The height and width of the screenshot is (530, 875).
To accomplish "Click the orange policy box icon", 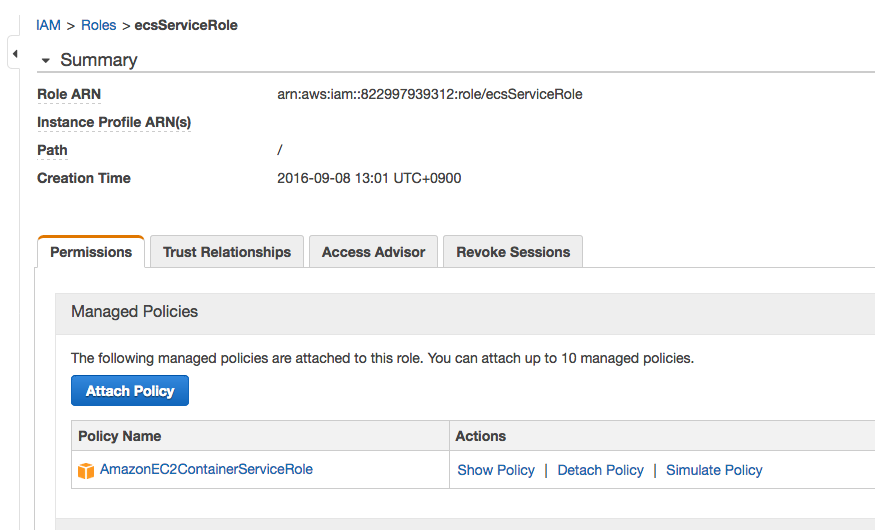I will [86, 470].
